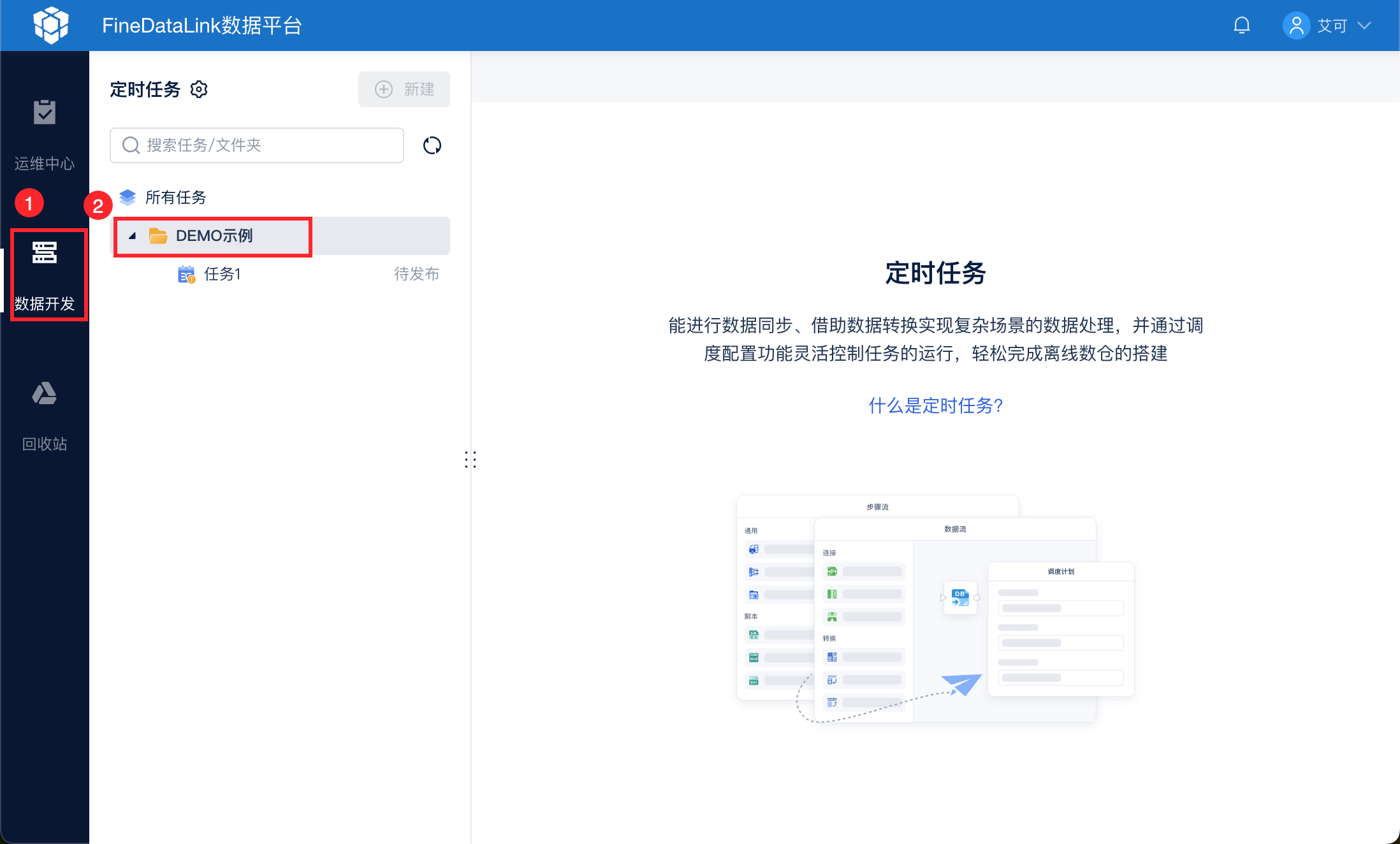The image size is (1400, 844).
Task: Open the 运维中心 sidebar icon
Action: click(45, 113)
